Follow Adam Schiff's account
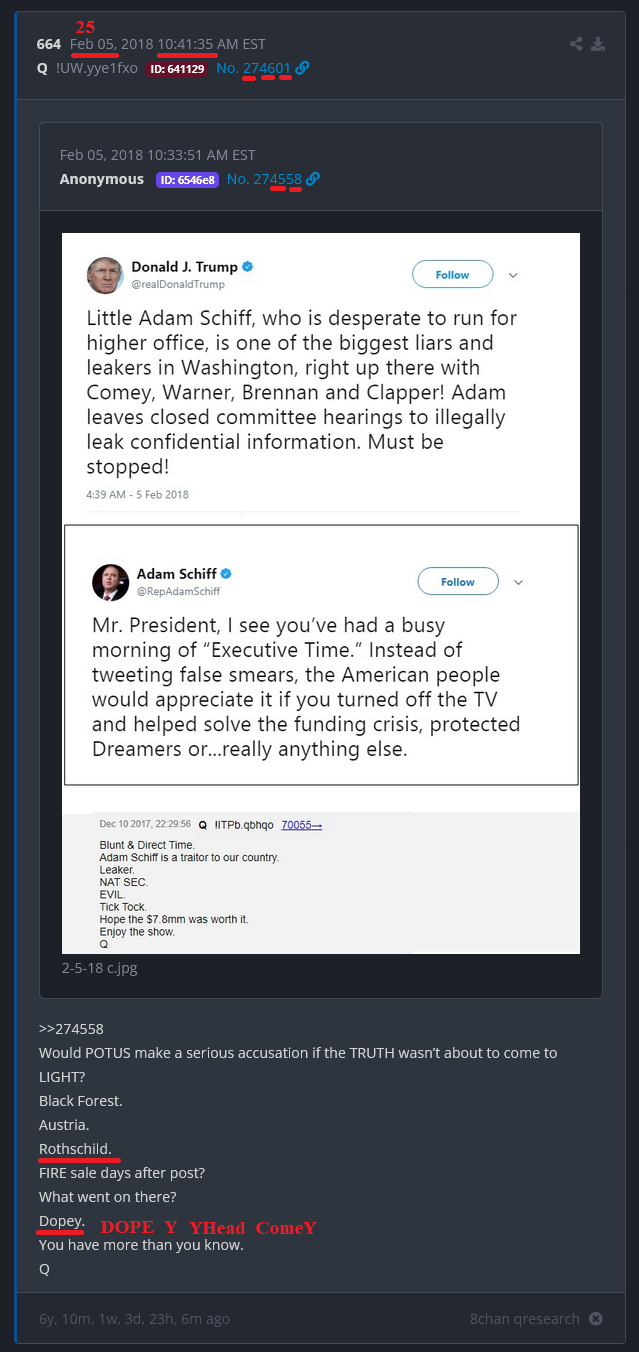The width and height of the screenshot is (639, 1352). coord(457,582)
